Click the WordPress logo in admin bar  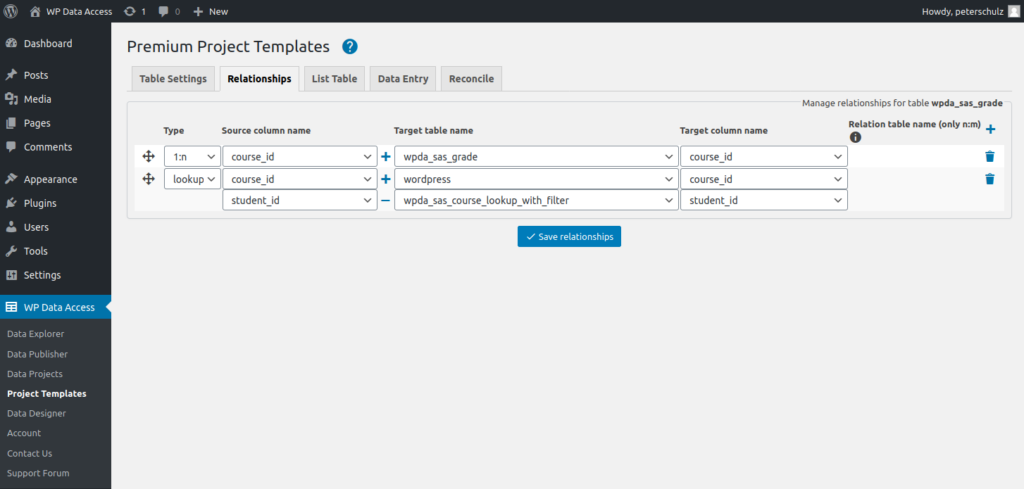11,11
